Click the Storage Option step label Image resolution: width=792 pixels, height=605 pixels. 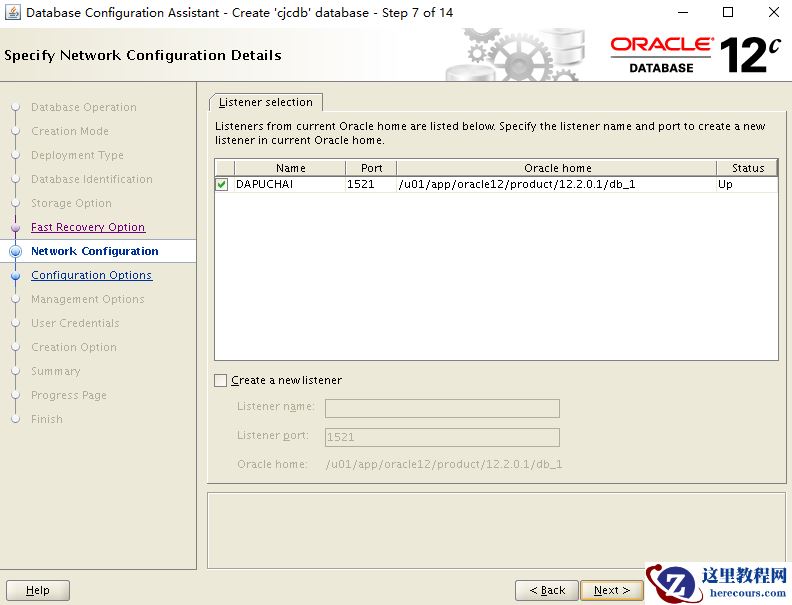click(x=71, y=203)
